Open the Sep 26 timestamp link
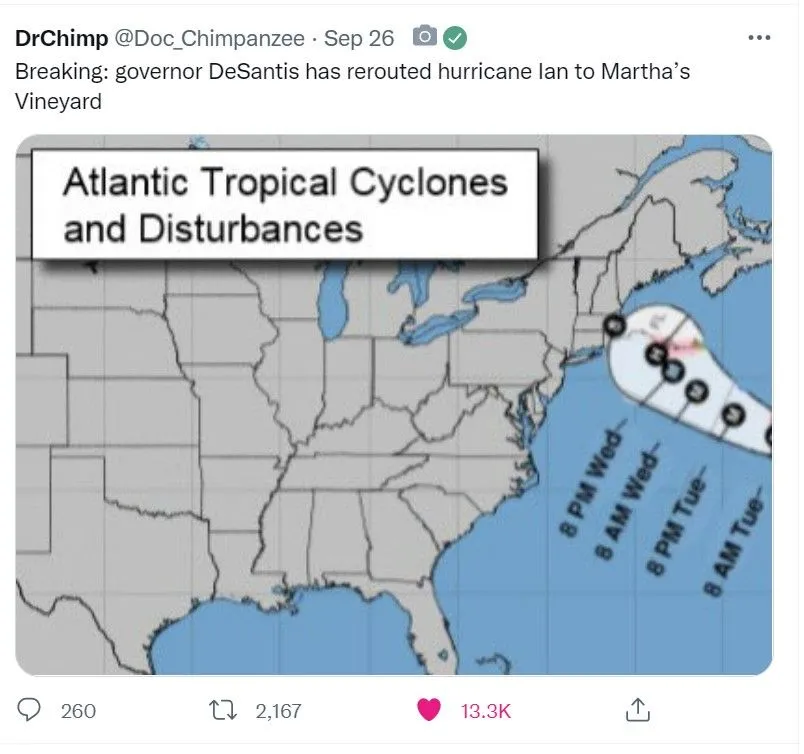The image size is (804, 754). click(x=359, y=38)
